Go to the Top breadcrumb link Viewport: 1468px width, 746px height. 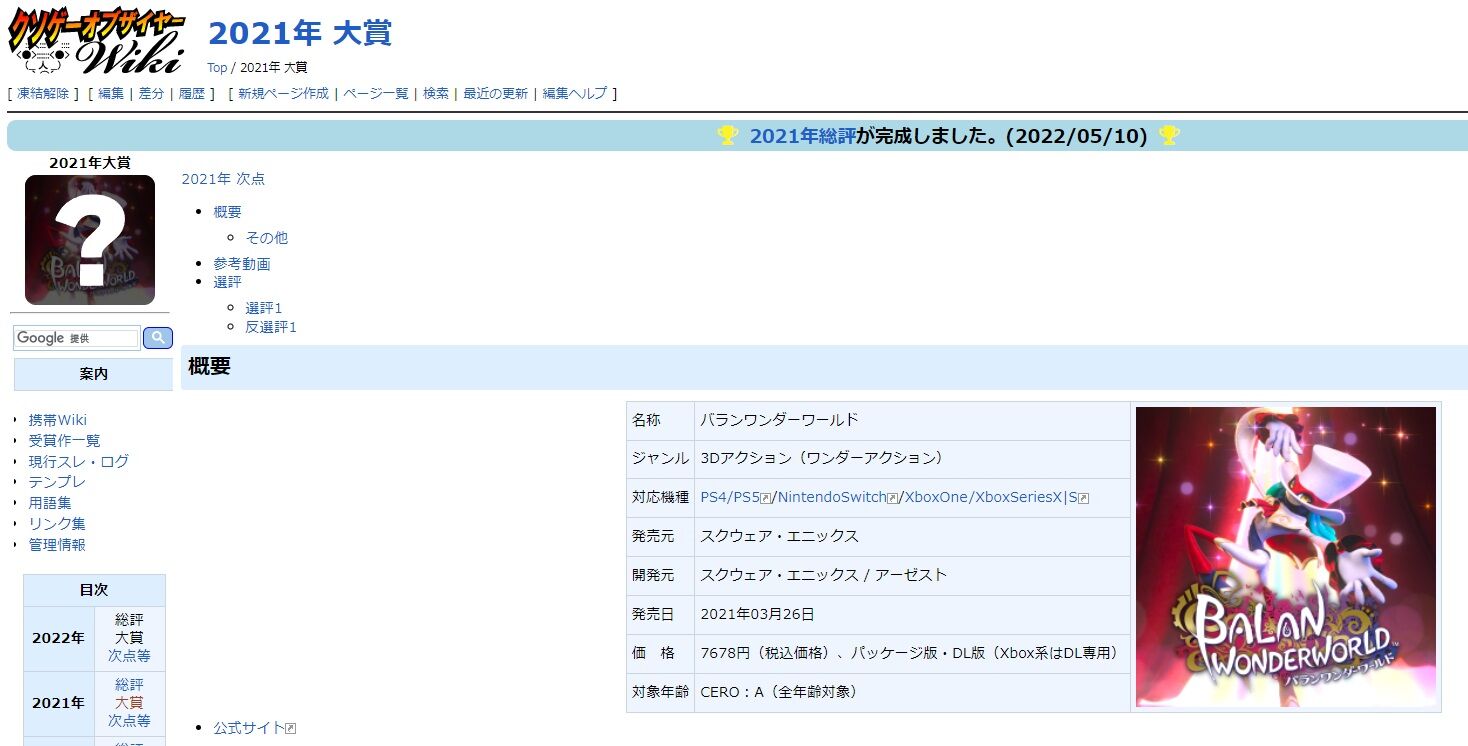click(217, 68)
